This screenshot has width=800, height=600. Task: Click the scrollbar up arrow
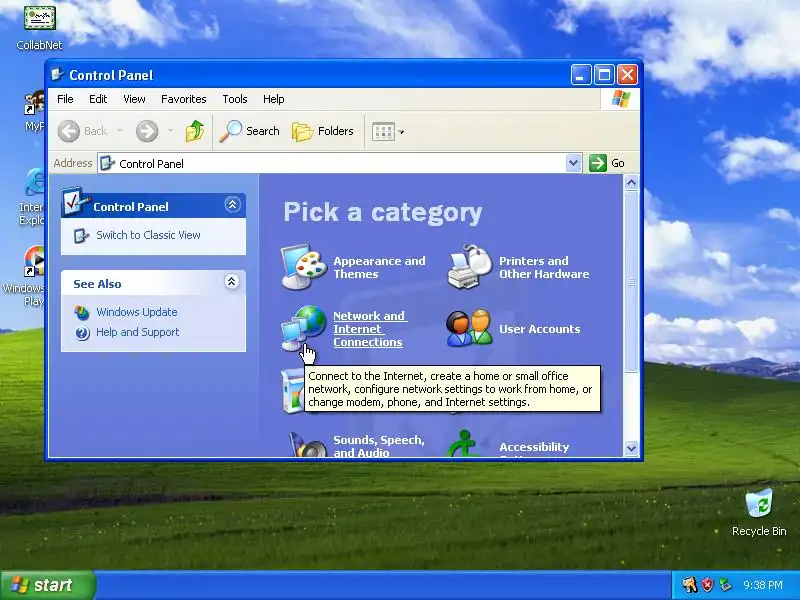tap(631, 183)
